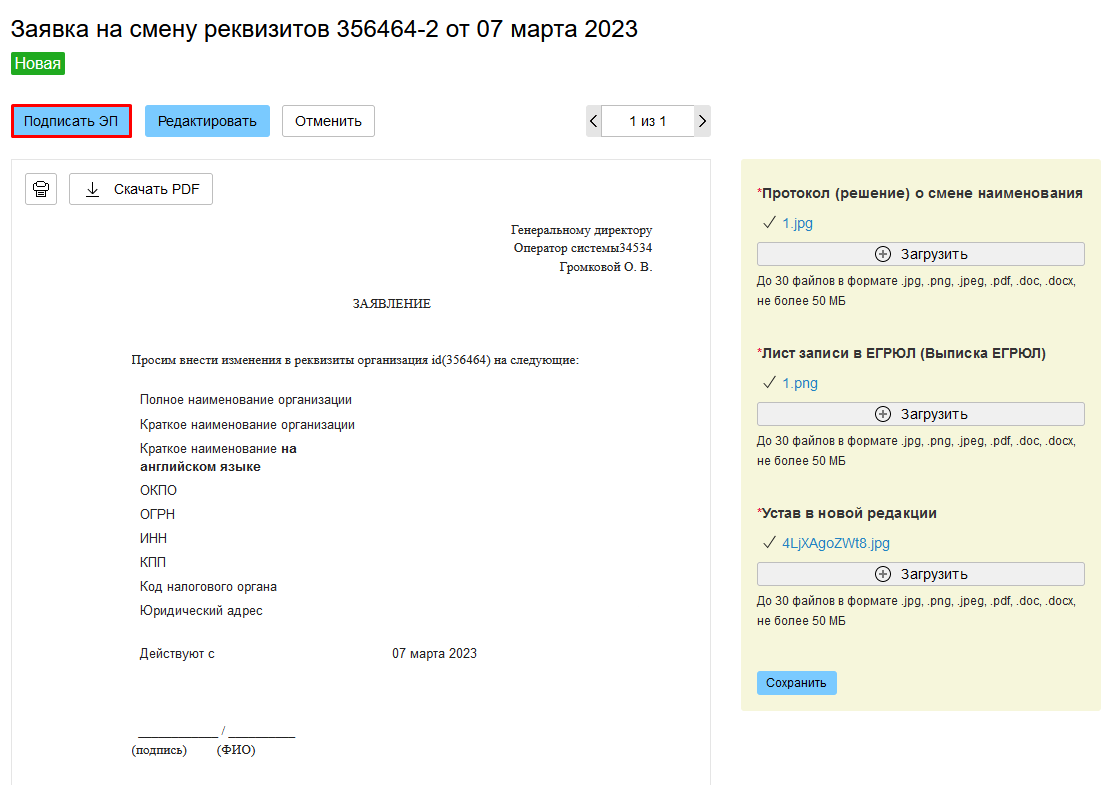1114x785 pixels.
Task: Go to previous page using left arrow
Action: tap(594, 121)
